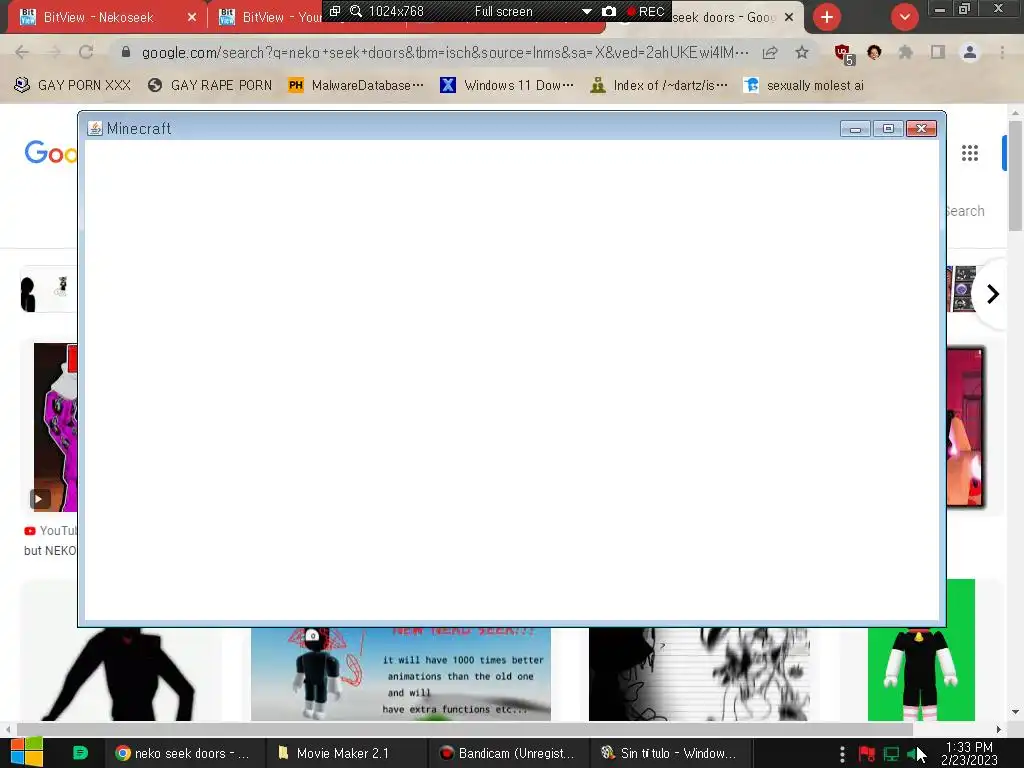The height and width of the screenshot is (768, 1024).
Task: Open the Google apps grid icon
Action: click(970, 153)
